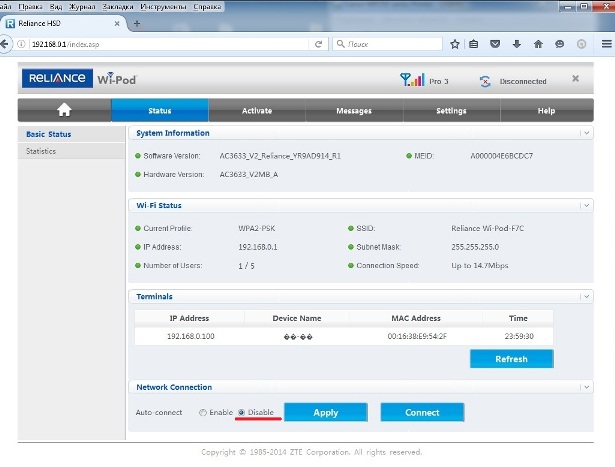Screen dimensions: 615x467
Task: Open the Вид browser menu
Action: tap(56, 7)
